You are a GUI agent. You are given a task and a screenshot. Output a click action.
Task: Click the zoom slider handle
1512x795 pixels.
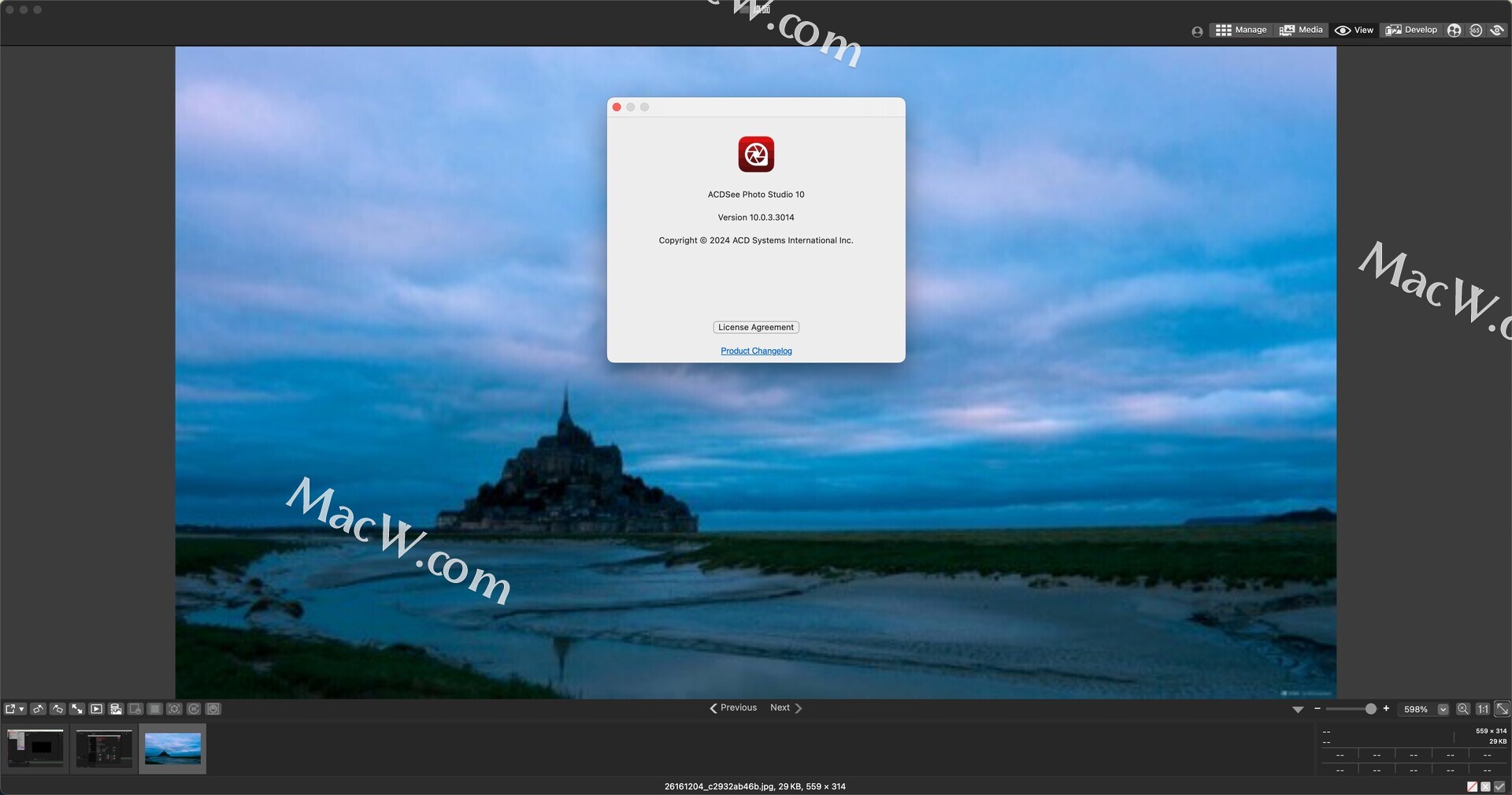tap(1370, 709)
